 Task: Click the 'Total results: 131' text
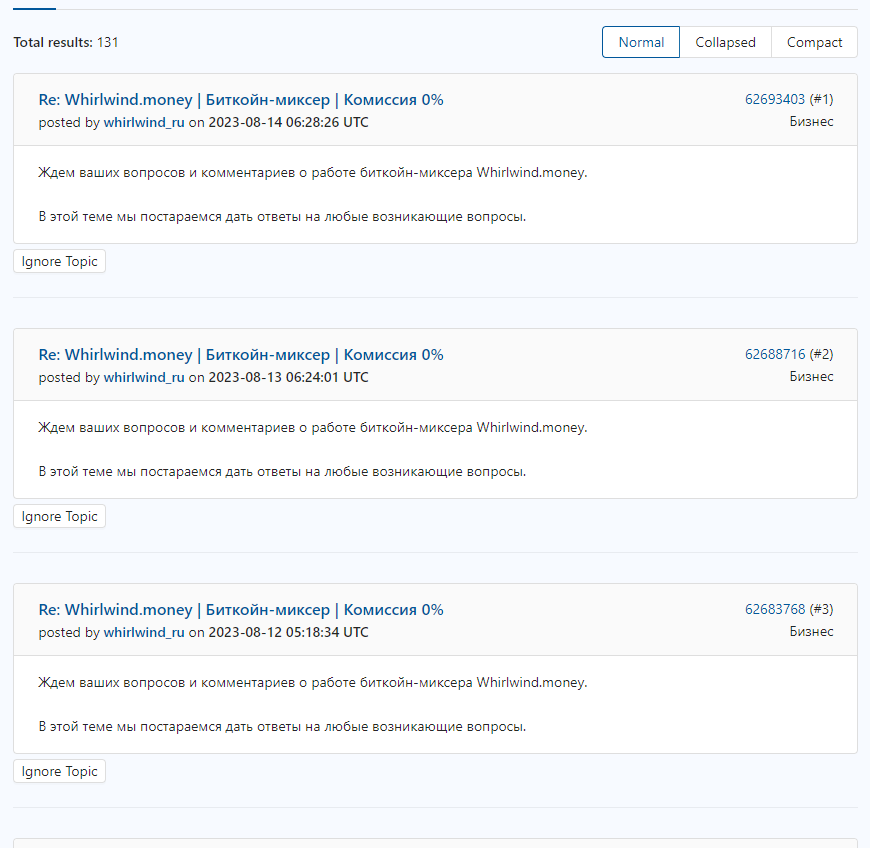tap(66, 43)
